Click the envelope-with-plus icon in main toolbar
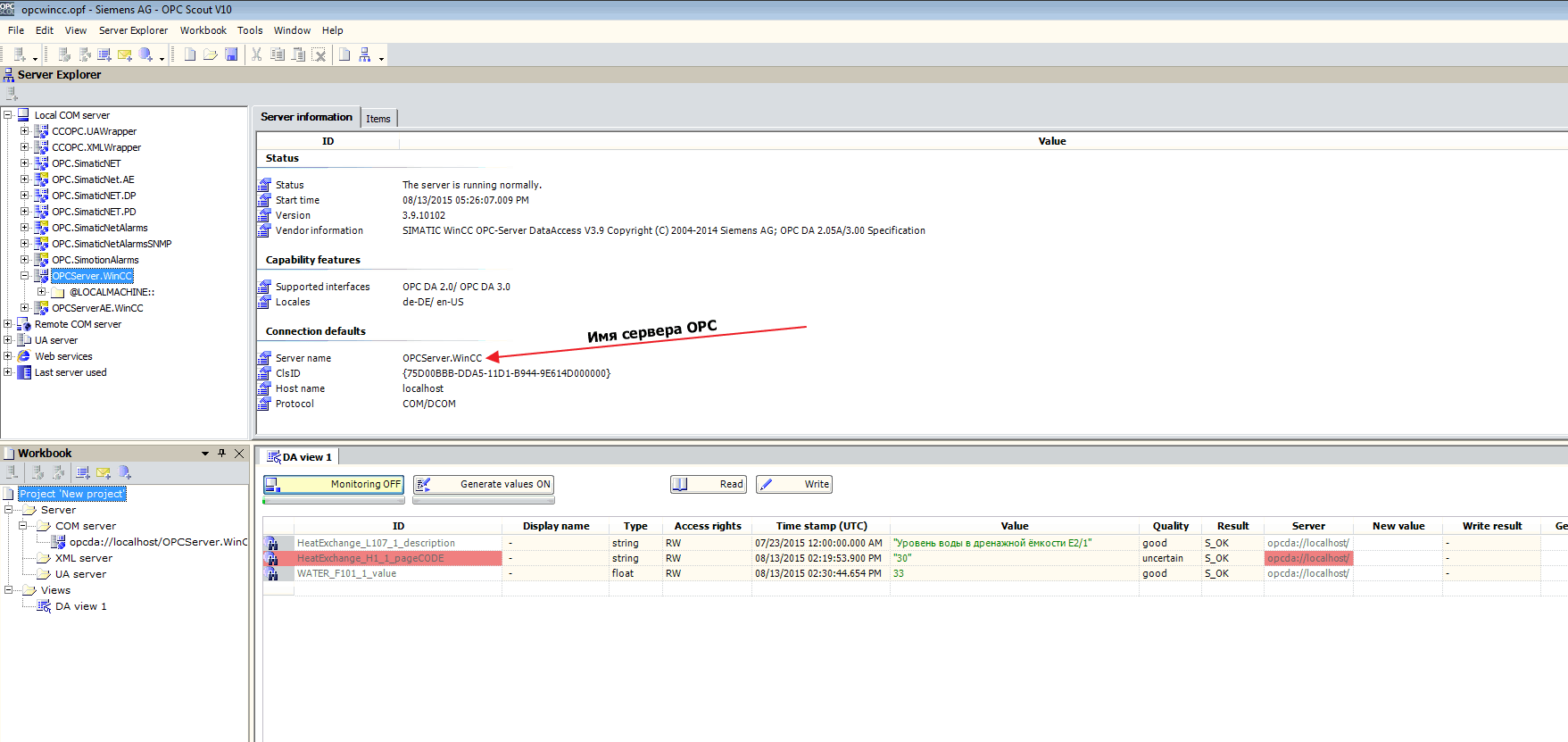Screen dimensions: 1568x742 coord(125,55)
